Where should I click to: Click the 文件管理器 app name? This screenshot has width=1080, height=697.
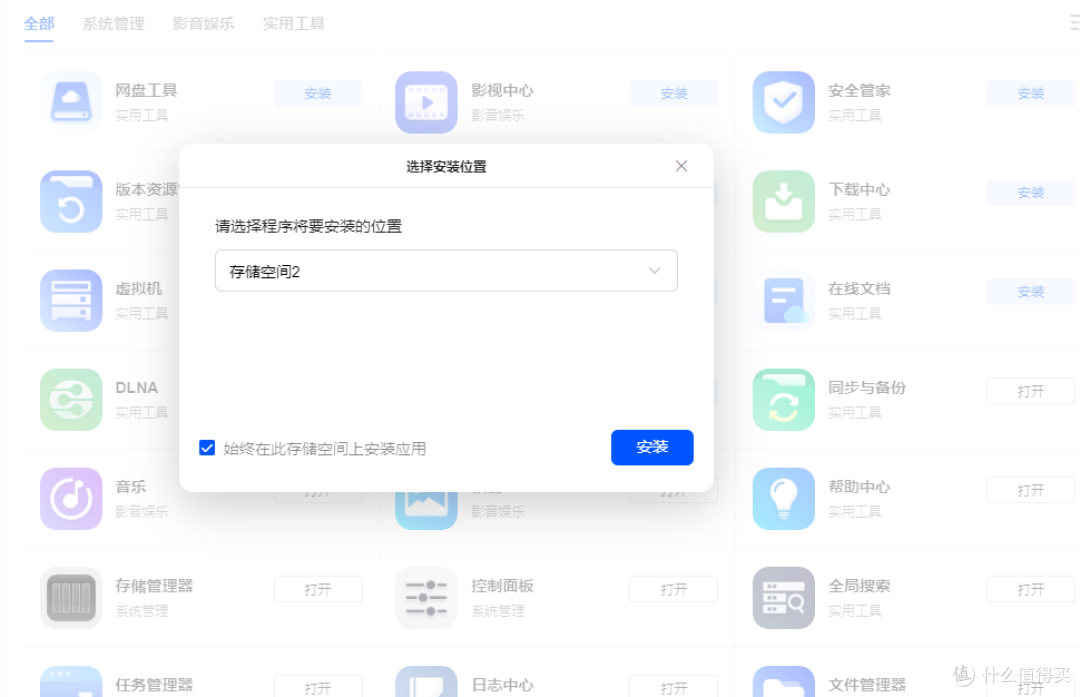pyautogui.click(x=866, y=685)
